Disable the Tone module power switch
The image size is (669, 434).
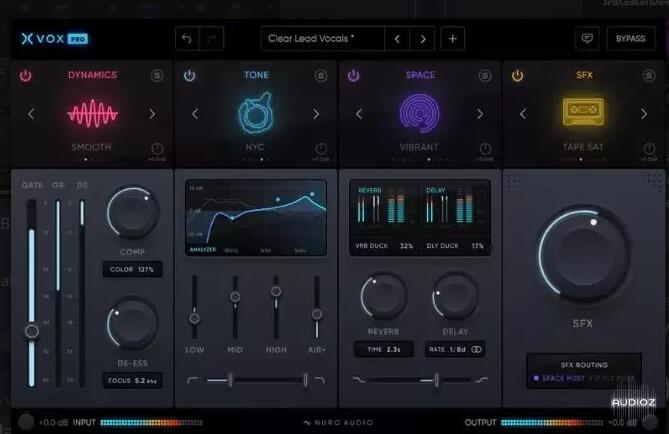pos(190,76)
